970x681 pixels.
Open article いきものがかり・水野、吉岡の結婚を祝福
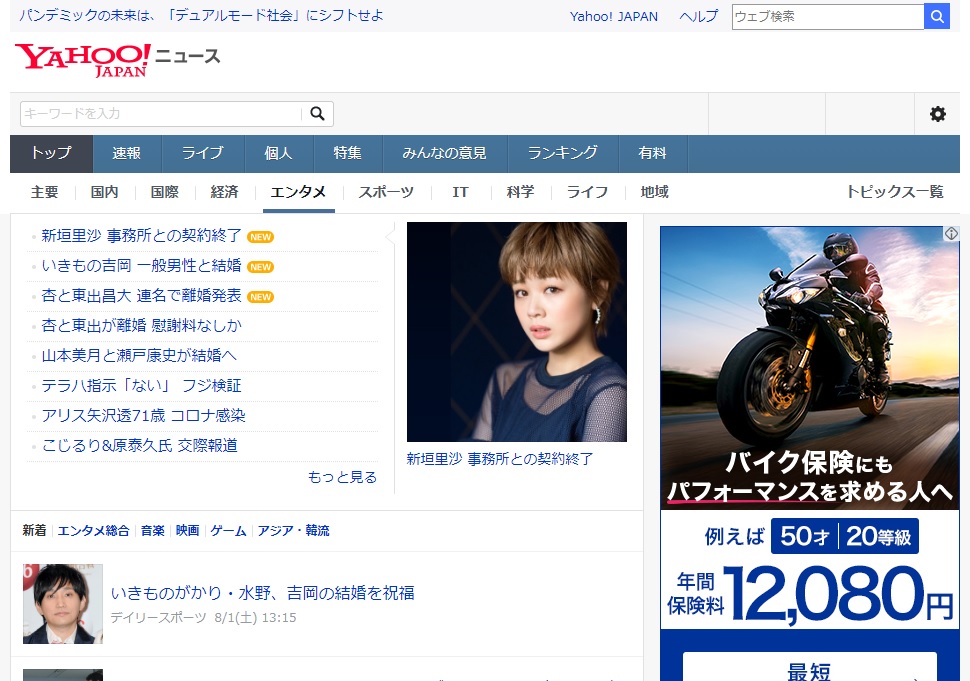pyautogui.click(x=263, y=593)
